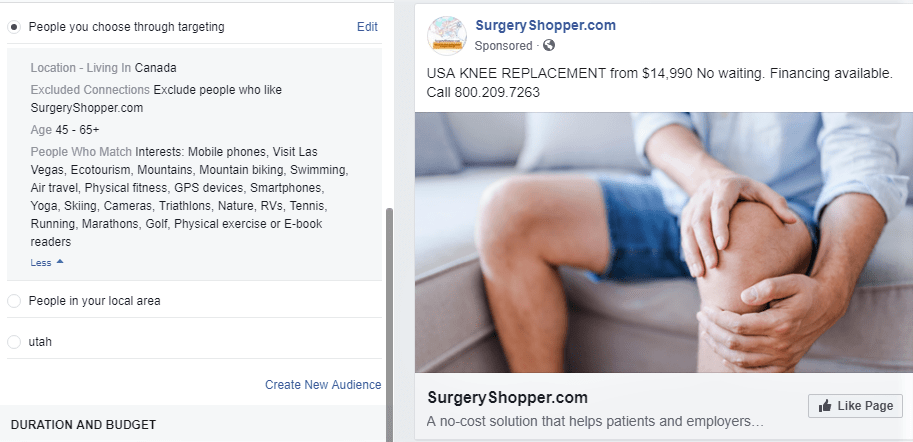Click the knee pain ad image
Screen dimensions: 913x442
[x=664, y=242]
